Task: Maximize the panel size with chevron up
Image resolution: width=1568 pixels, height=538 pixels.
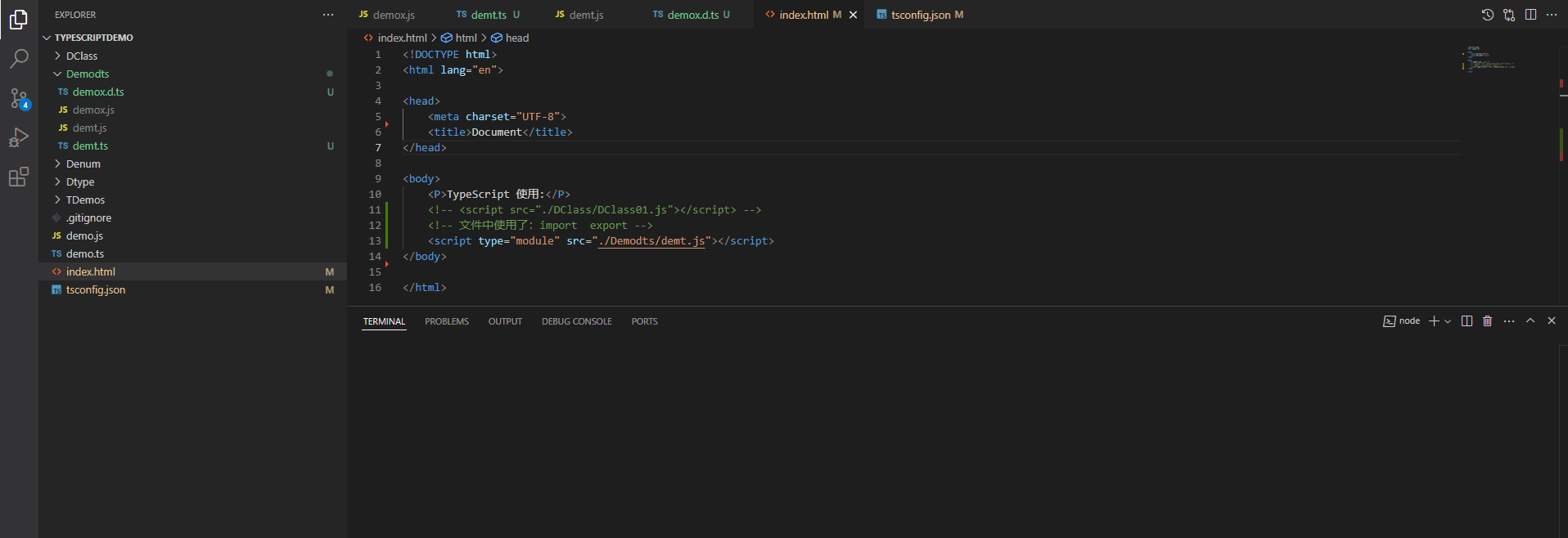Action: (1530, 321)
